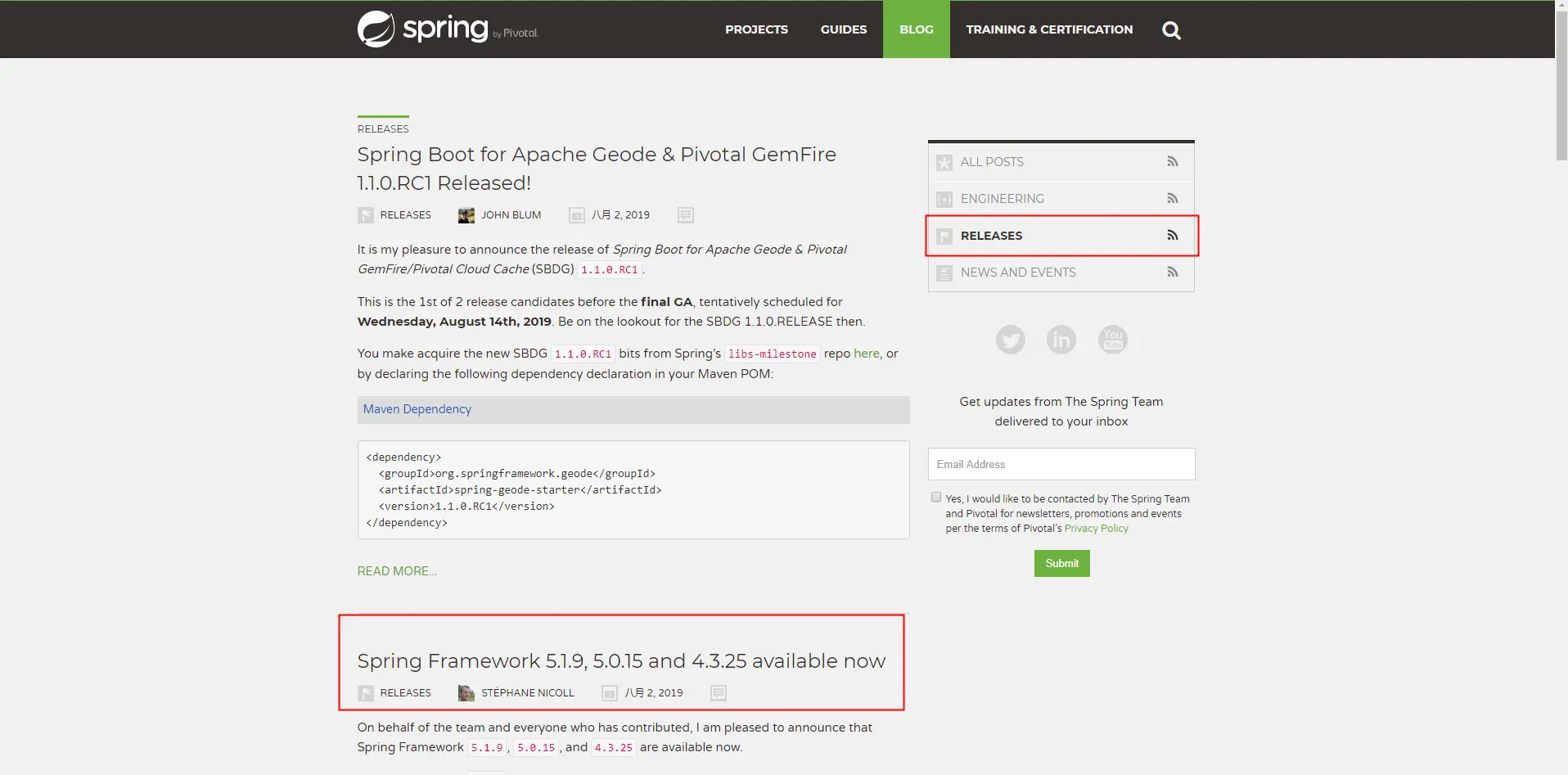Click Stéphane Nicoll's author avatar
The height and width of the screenshot is (775, 1568).
[x=466, y=693]
